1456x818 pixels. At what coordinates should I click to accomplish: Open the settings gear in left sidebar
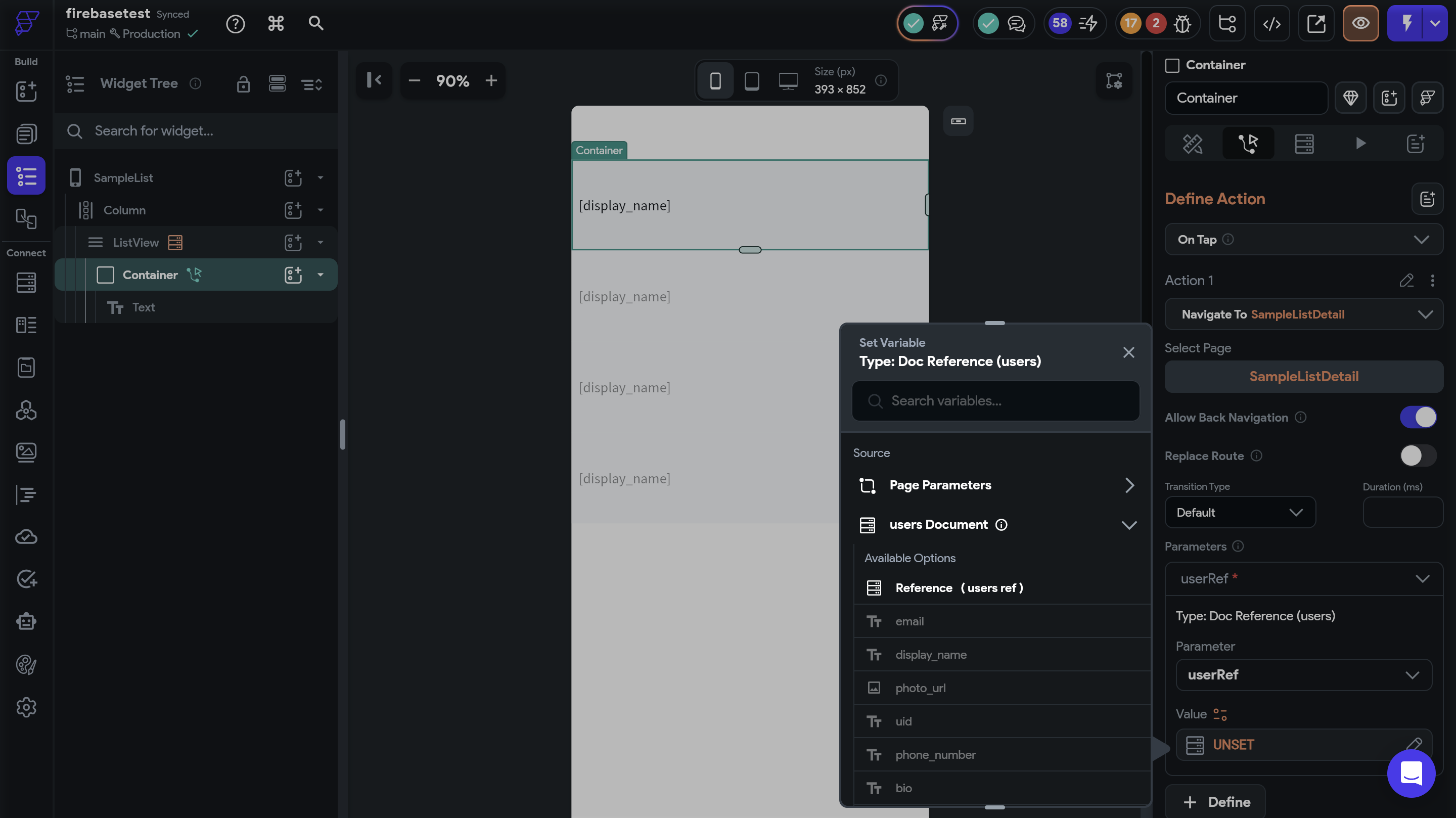26,707
